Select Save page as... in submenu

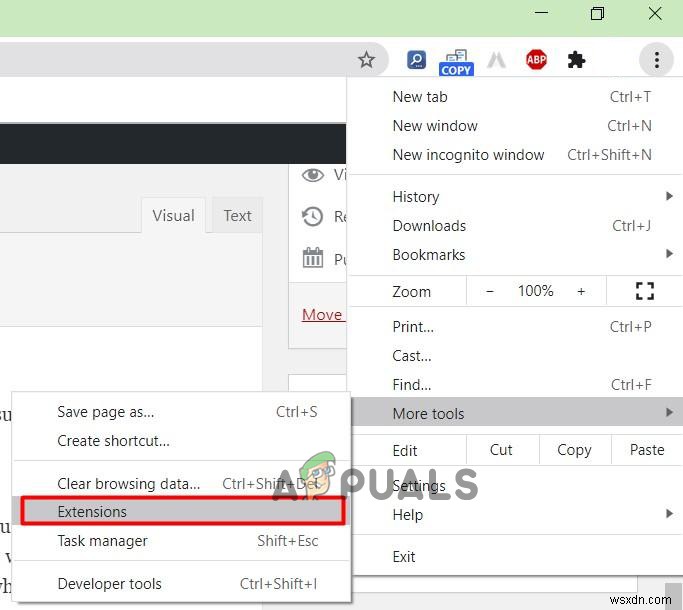click(182, 412)
